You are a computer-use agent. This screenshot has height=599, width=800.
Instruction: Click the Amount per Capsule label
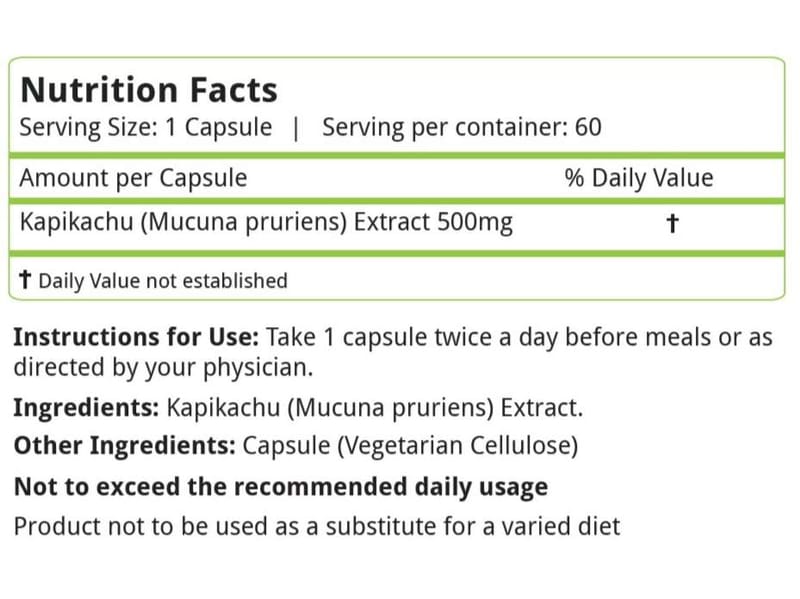tap(133, 179)
